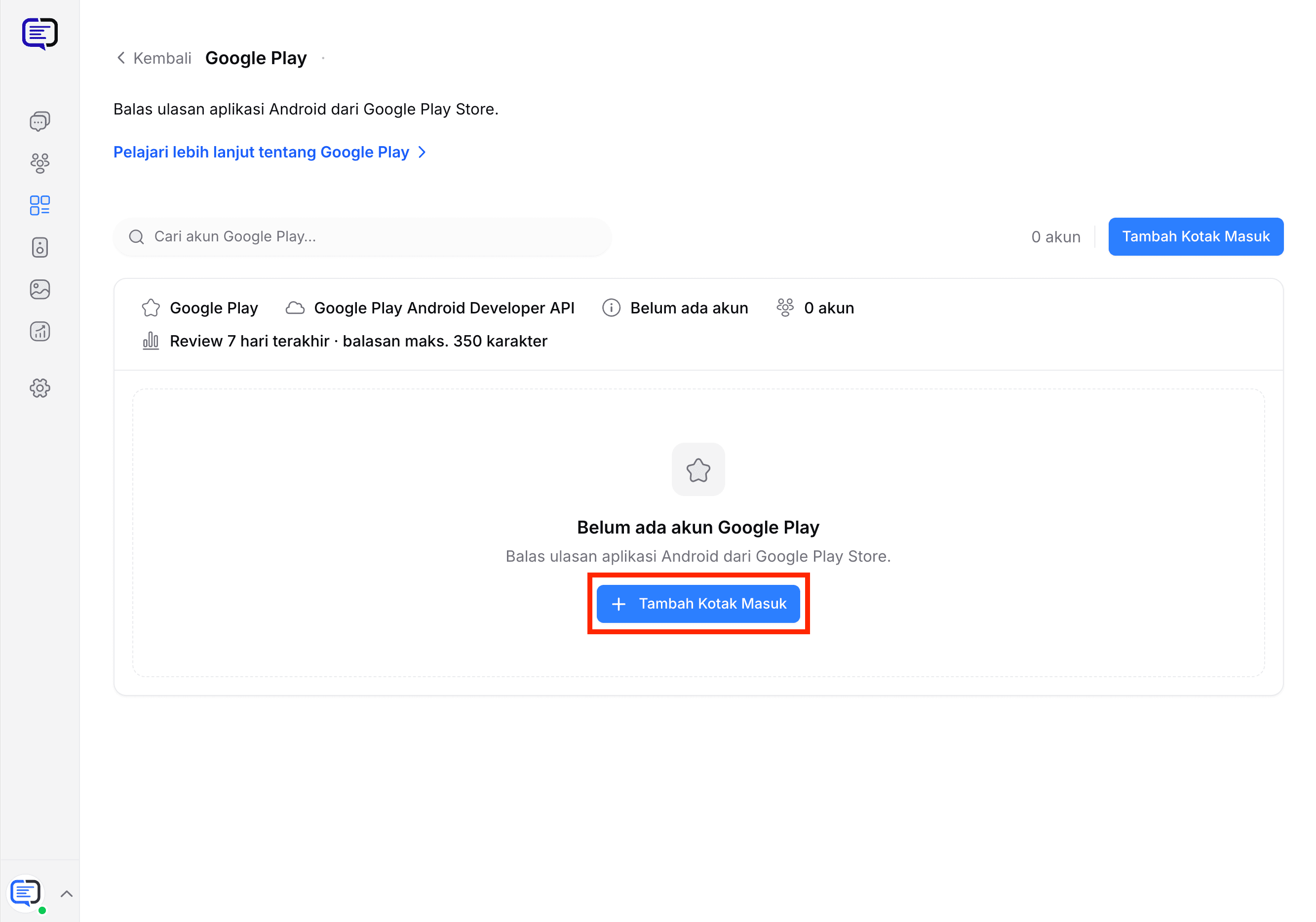Click the center Tambah Kotak Masuk button
This screenshot has height=922, width=1316.
(698, 604)
